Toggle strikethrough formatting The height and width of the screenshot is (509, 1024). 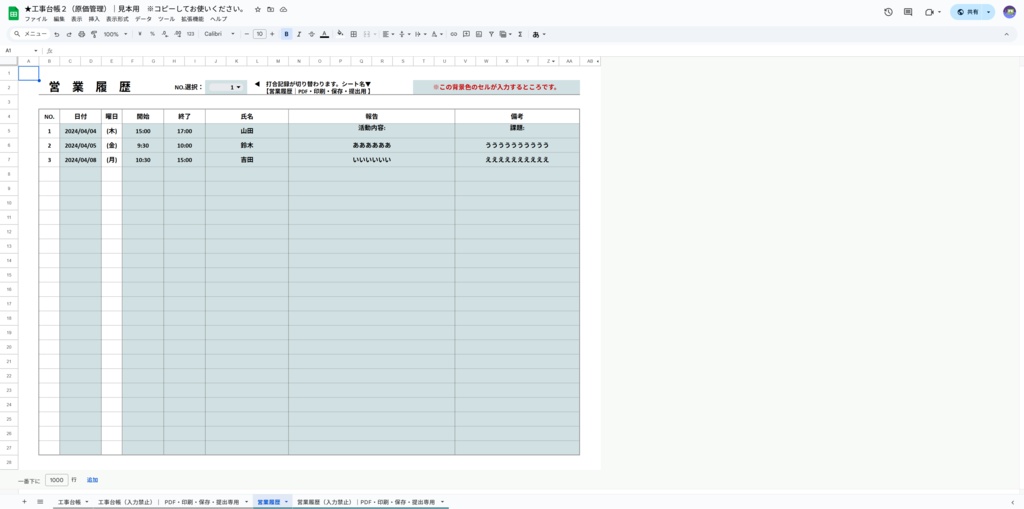coord(312,34)
